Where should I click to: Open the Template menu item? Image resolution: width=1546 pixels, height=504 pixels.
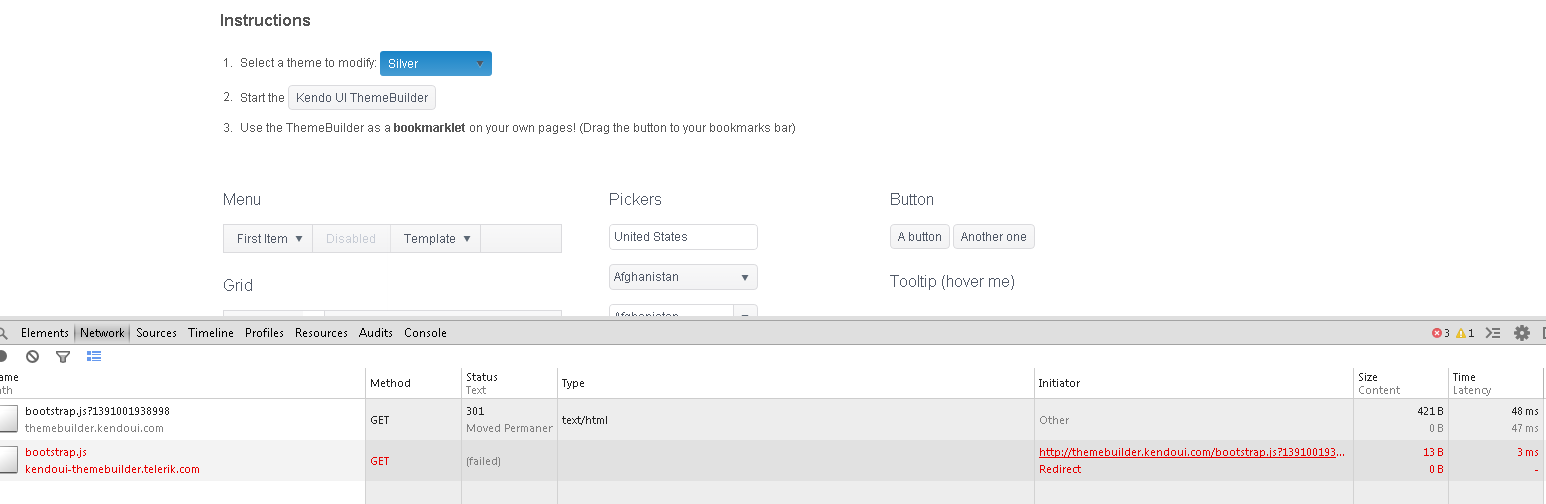436,239
